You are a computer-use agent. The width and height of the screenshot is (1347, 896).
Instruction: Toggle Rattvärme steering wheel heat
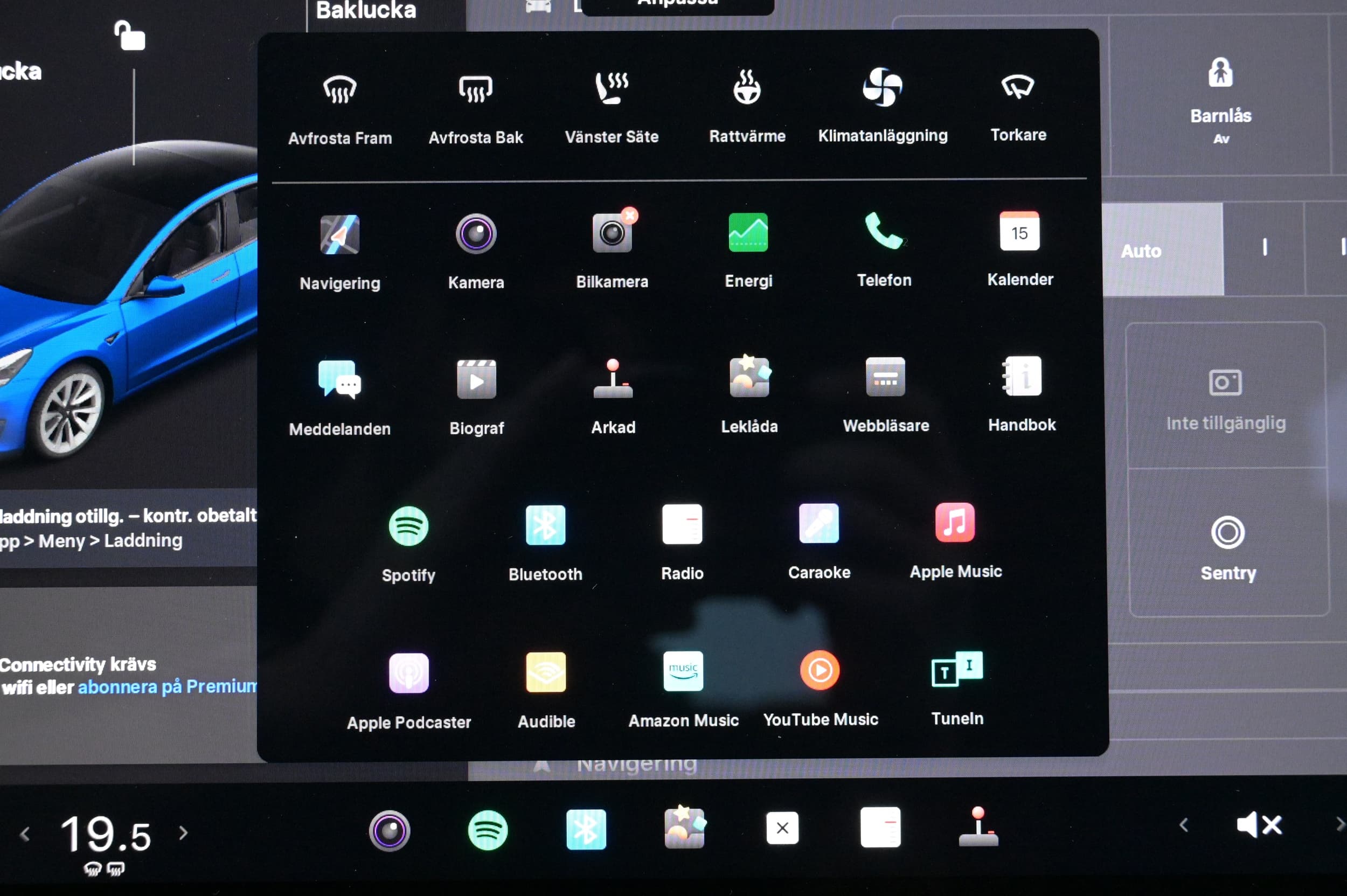click(x=747, y=106)
